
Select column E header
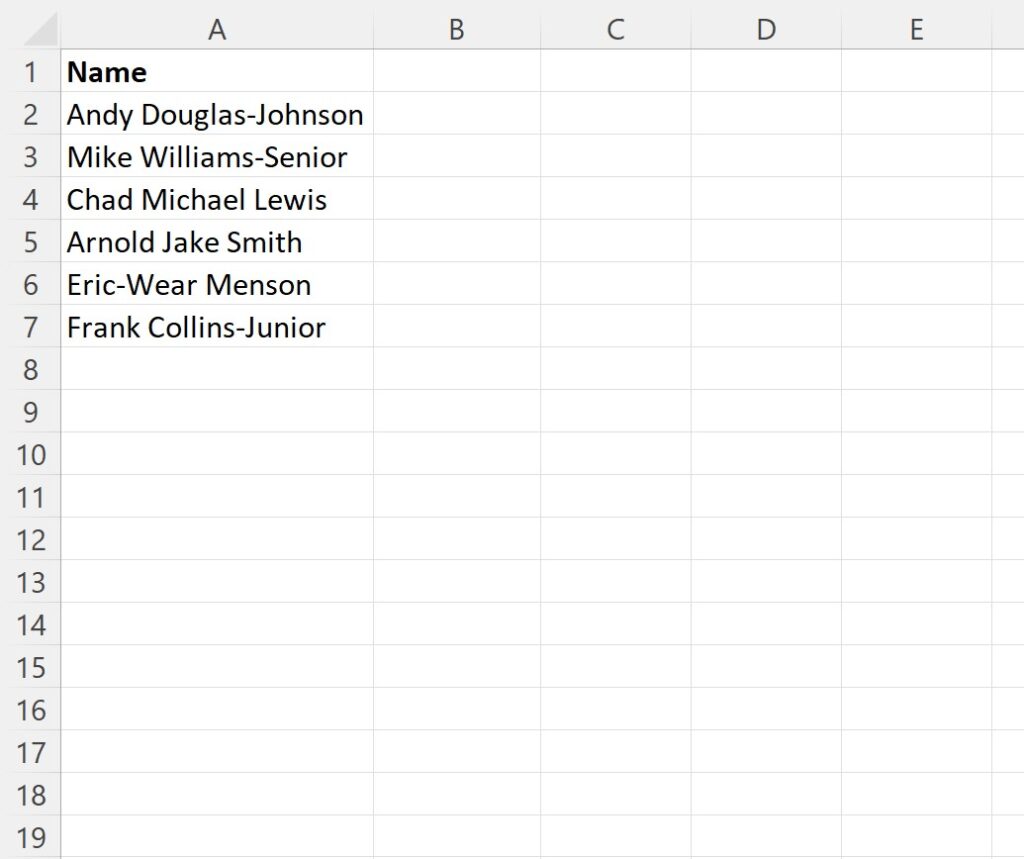[x=916, y=30]
